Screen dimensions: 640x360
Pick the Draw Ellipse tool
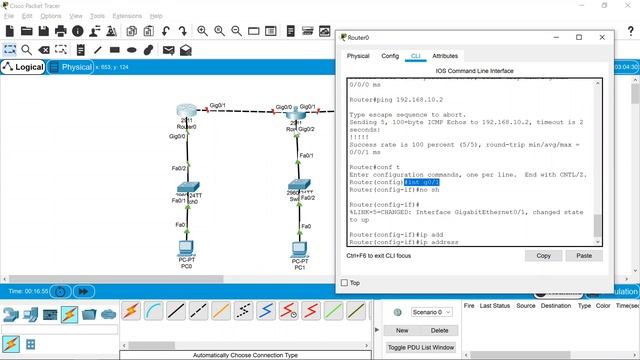tap(131, 50)
